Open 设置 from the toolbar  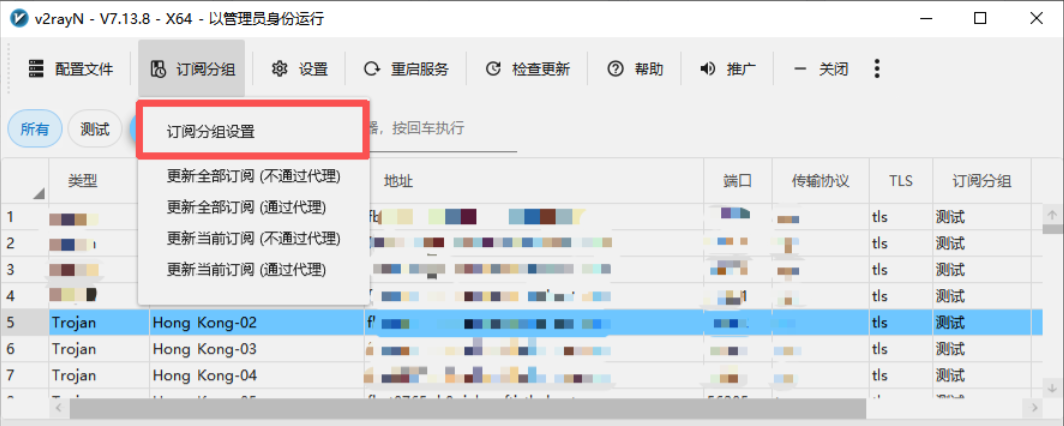click(x=299, y=69)
